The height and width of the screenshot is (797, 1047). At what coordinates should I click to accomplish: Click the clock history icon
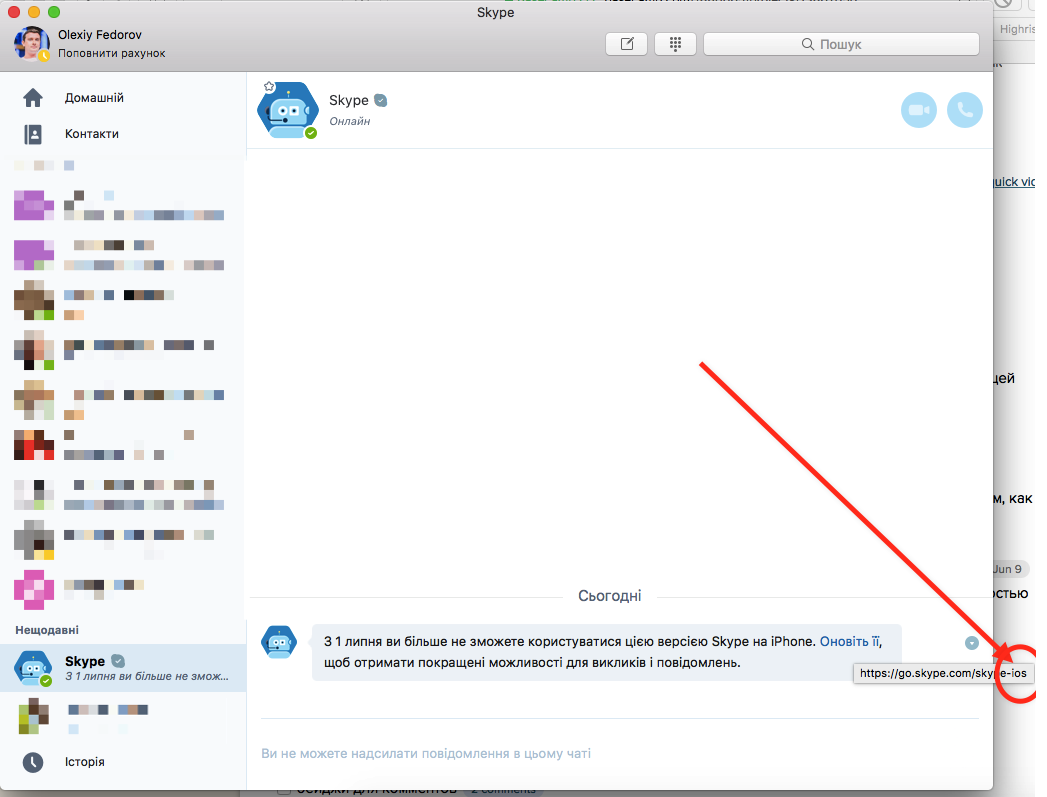(x=33, y=762)
